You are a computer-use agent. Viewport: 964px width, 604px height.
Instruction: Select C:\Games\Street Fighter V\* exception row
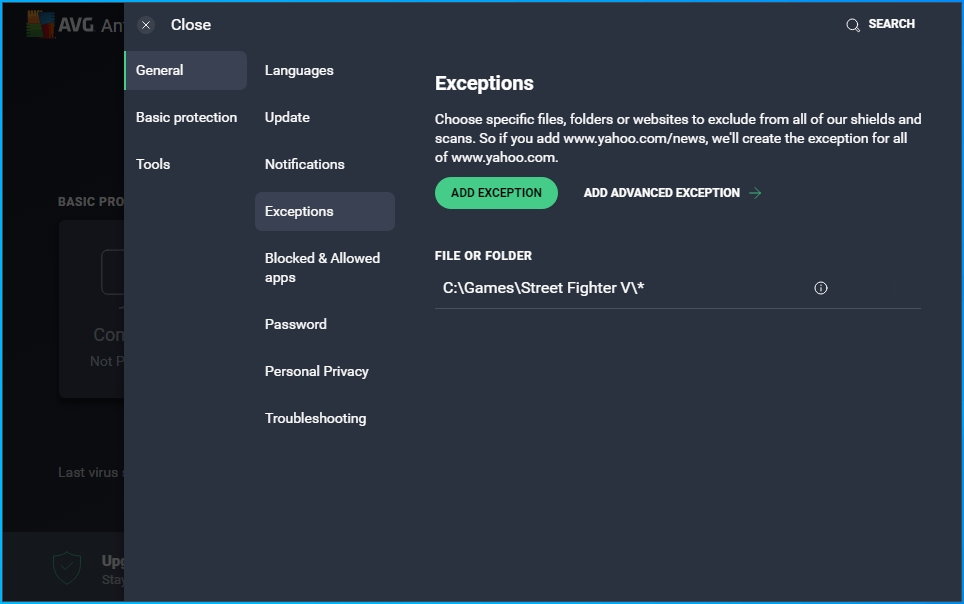(678, 288)
